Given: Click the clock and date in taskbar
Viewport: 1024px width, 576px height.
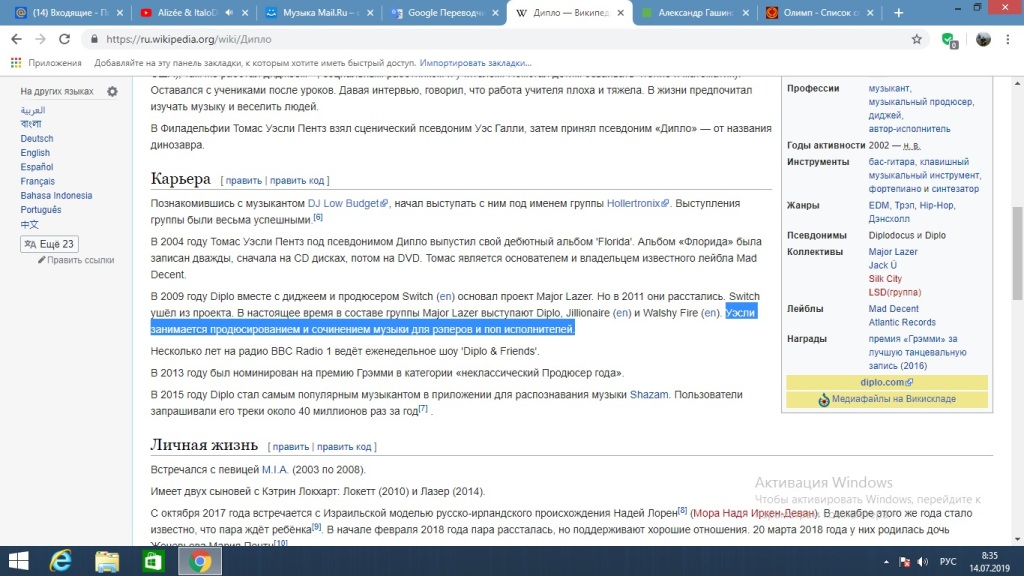Looking at the screenshot, I should coord(989,562).
